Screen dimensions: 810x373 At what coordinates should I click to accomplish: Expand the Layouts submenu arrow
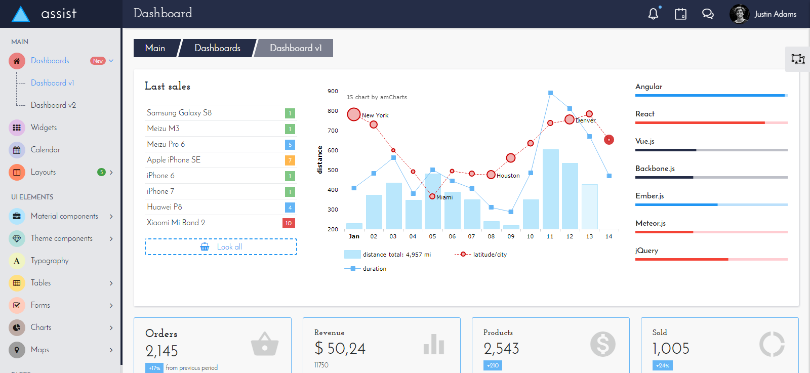[111, 172]
